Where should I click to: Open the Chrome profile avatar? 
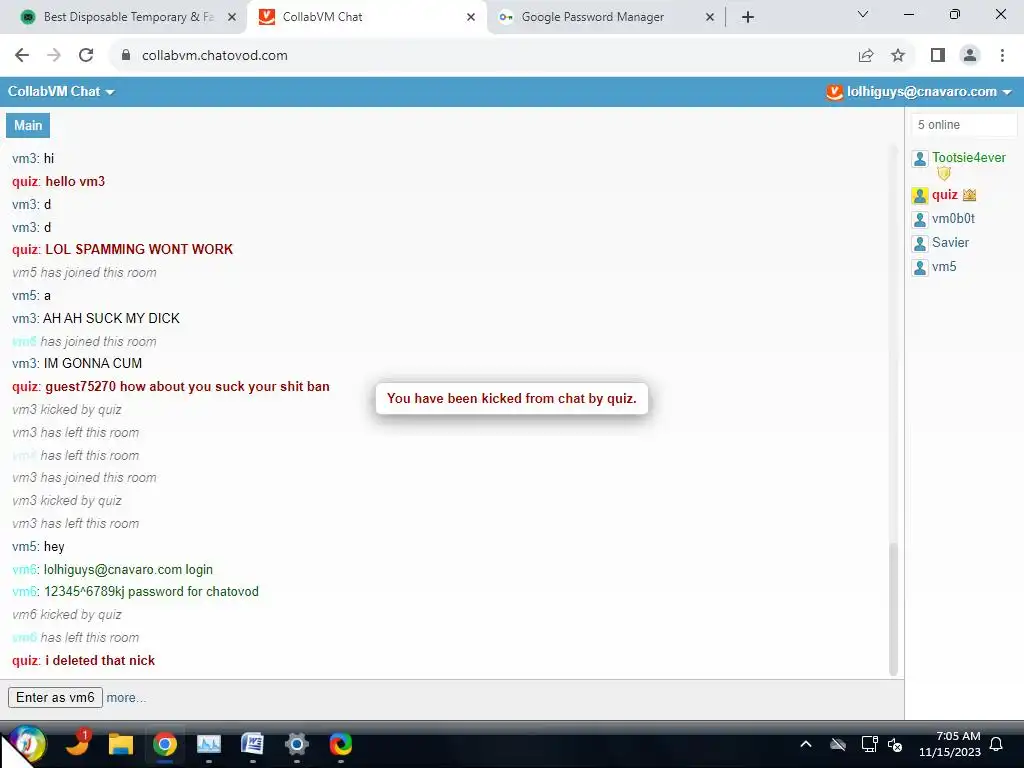pos(970,56)
